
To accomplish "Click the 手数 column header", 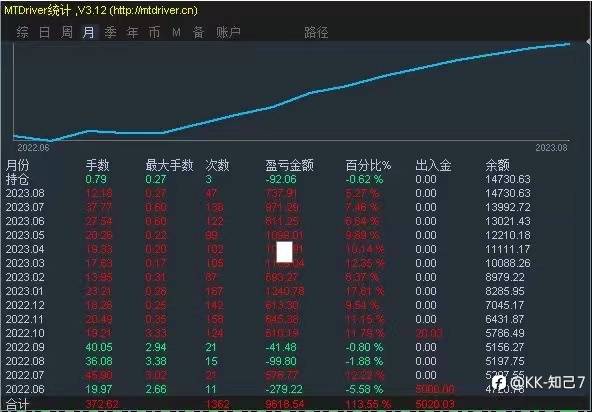I will click(97, 165).
